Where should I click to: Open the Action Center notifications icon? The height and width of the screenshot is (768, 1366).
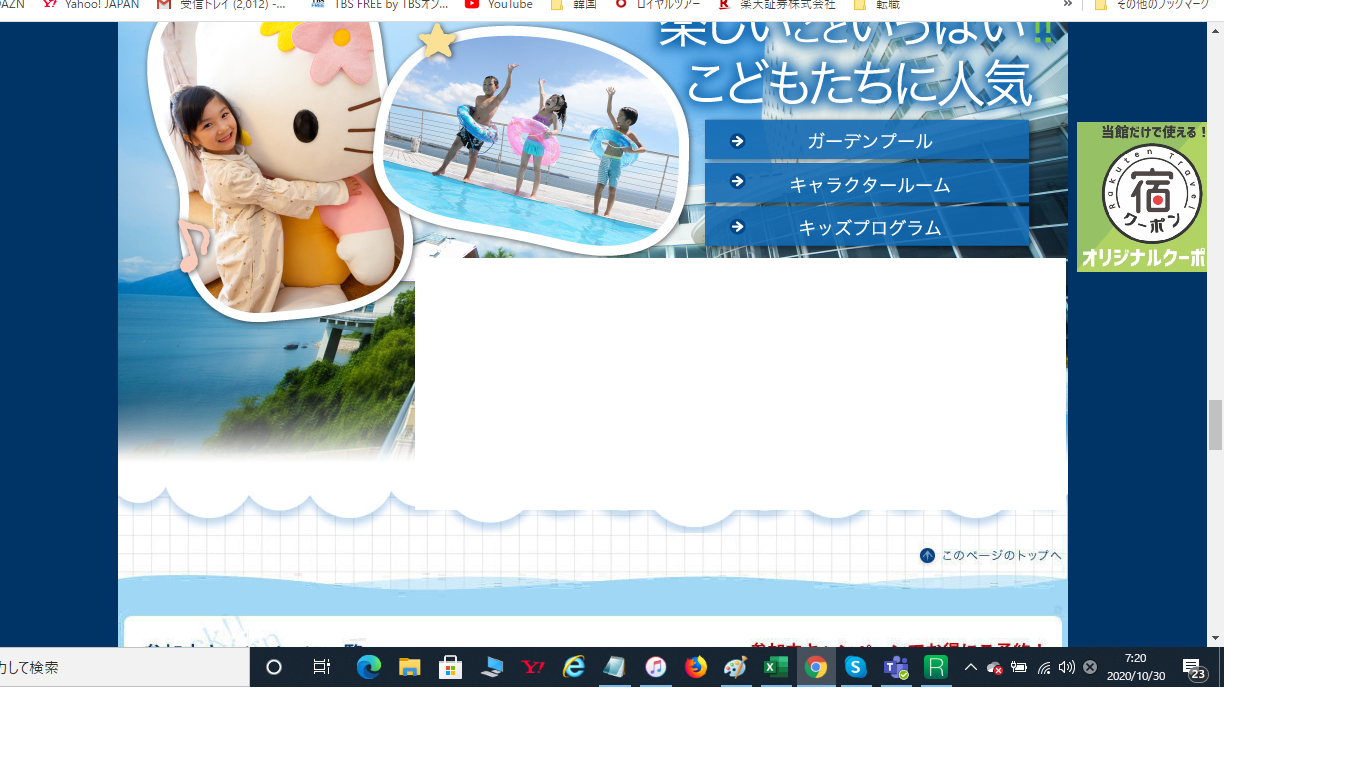[x=1193, y=668]
